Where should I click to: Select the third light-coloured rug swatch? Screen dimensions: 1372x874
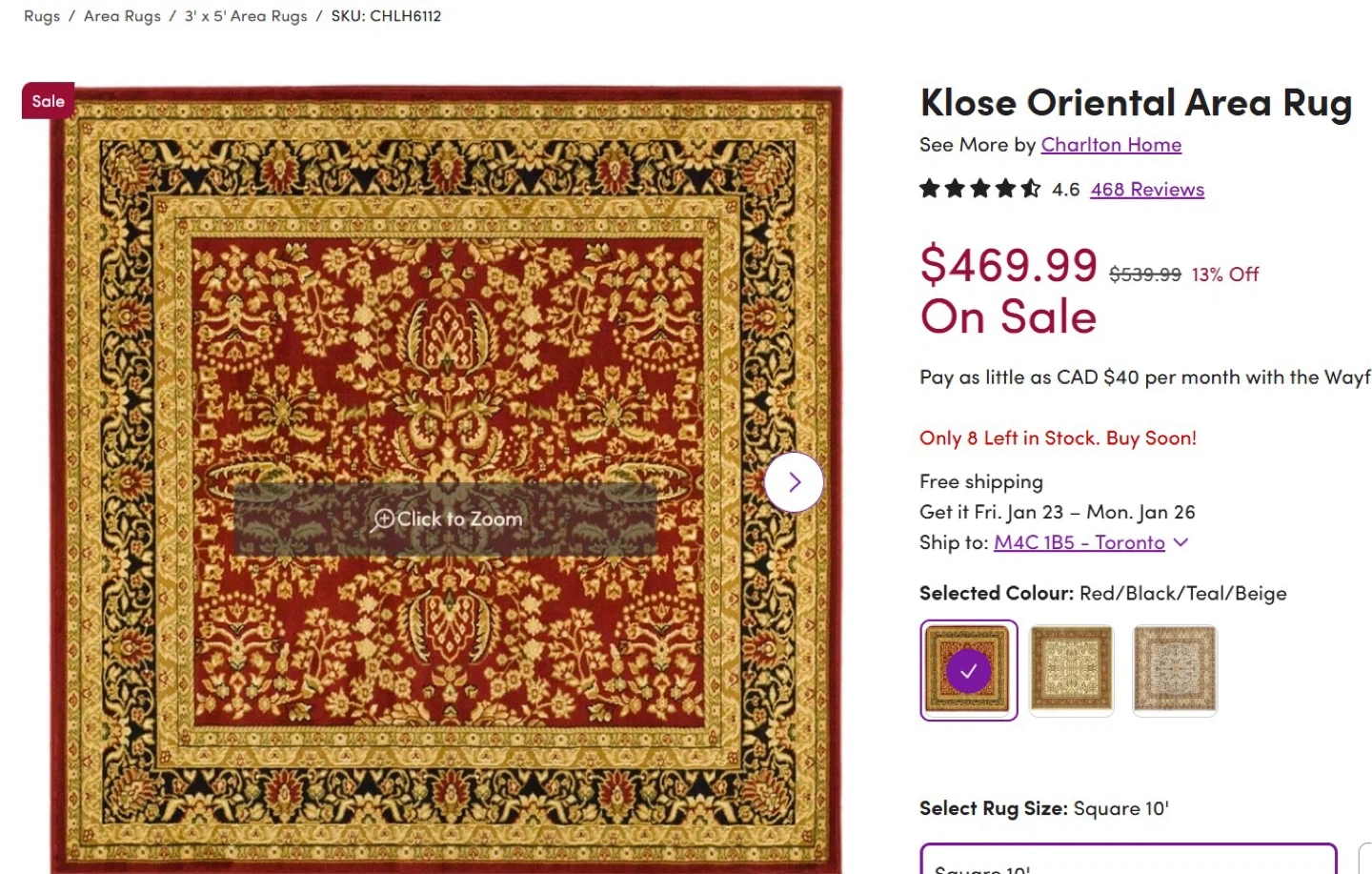click(x=1175, y=670)
